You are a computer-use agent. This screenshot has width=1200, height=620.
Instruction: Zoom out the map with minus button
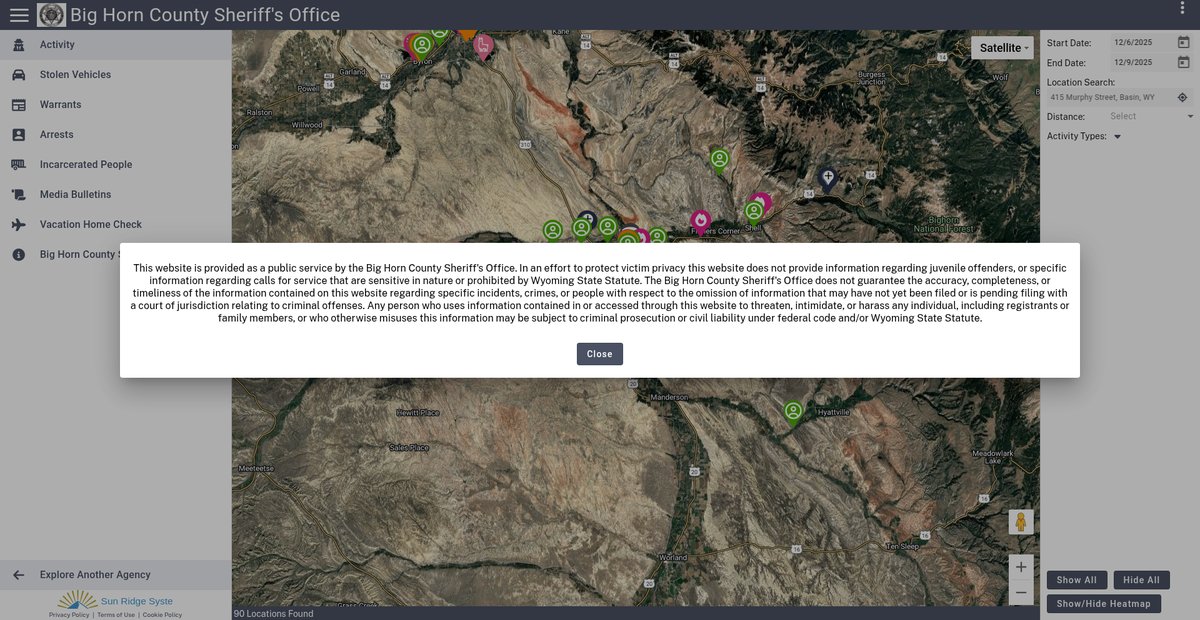[1021, 593]
